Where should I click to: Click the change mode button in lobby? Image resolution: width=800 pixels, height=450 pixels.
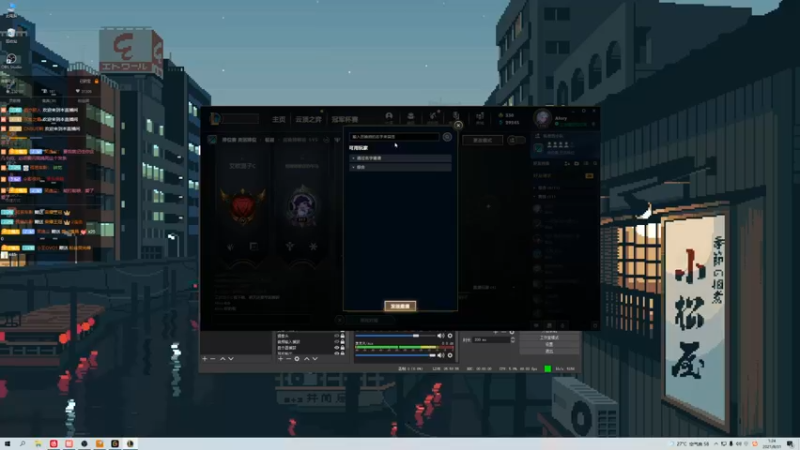[x=483, y=140]
